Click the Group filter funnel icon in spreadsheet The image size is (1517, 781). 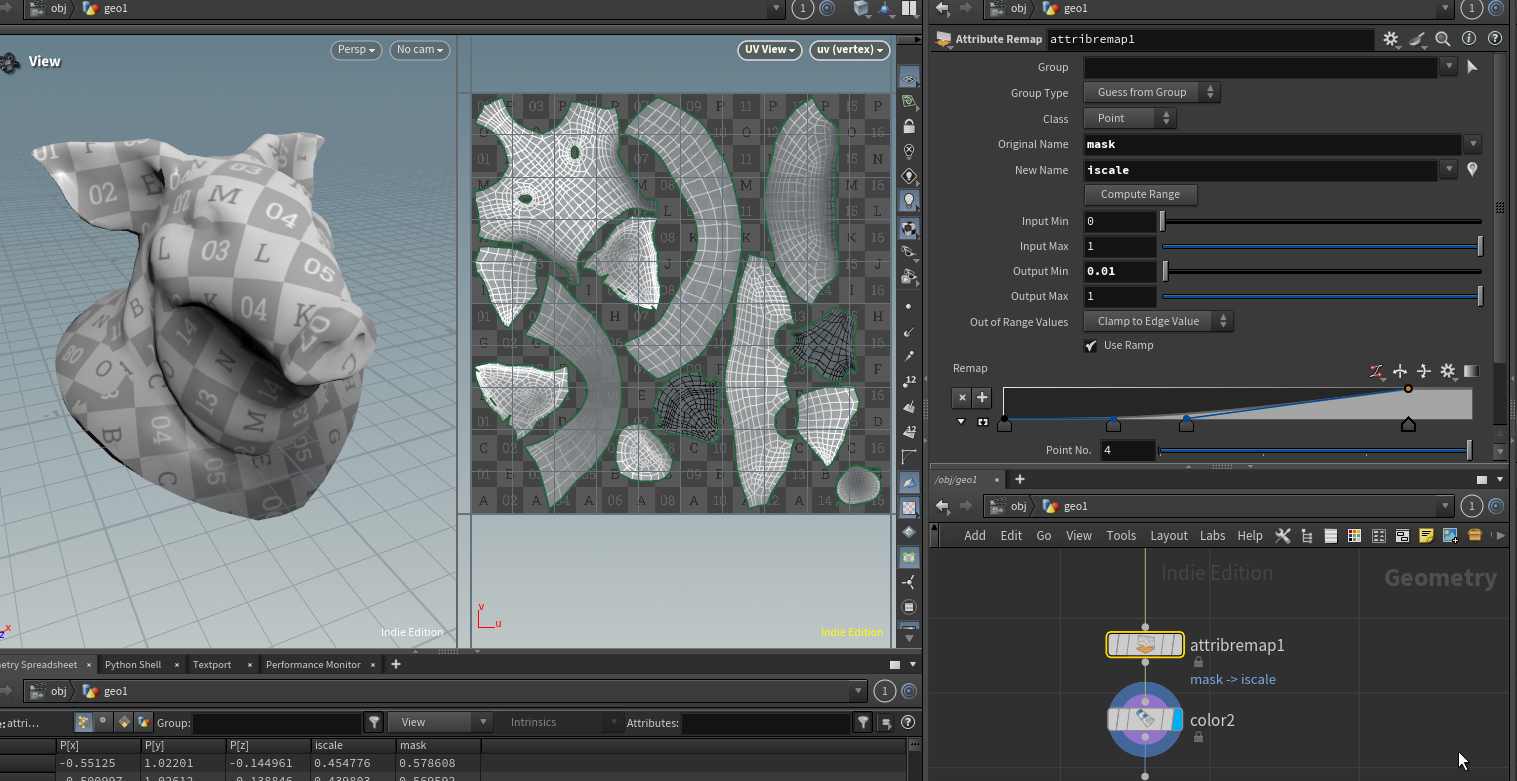click(x=374, y=722)
